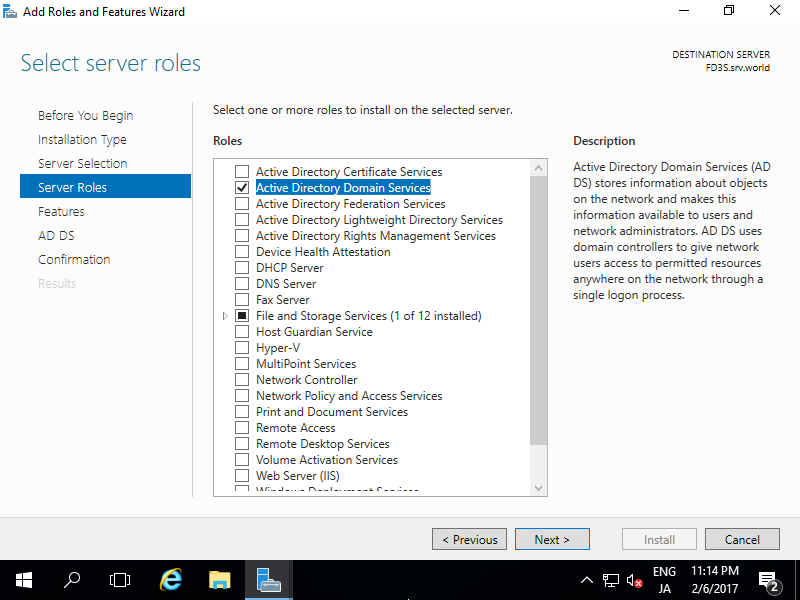Select the Active Directory Domain Services label

coord(343,187)
